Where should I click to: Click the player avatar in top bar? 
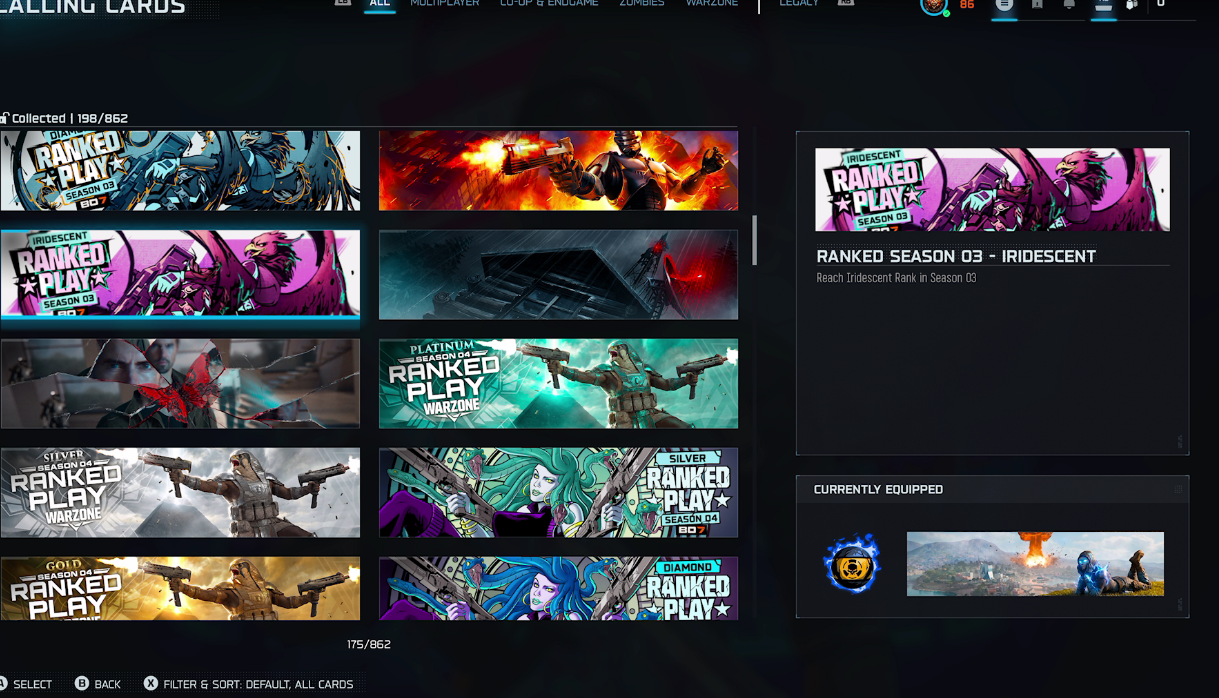point(934,6)
